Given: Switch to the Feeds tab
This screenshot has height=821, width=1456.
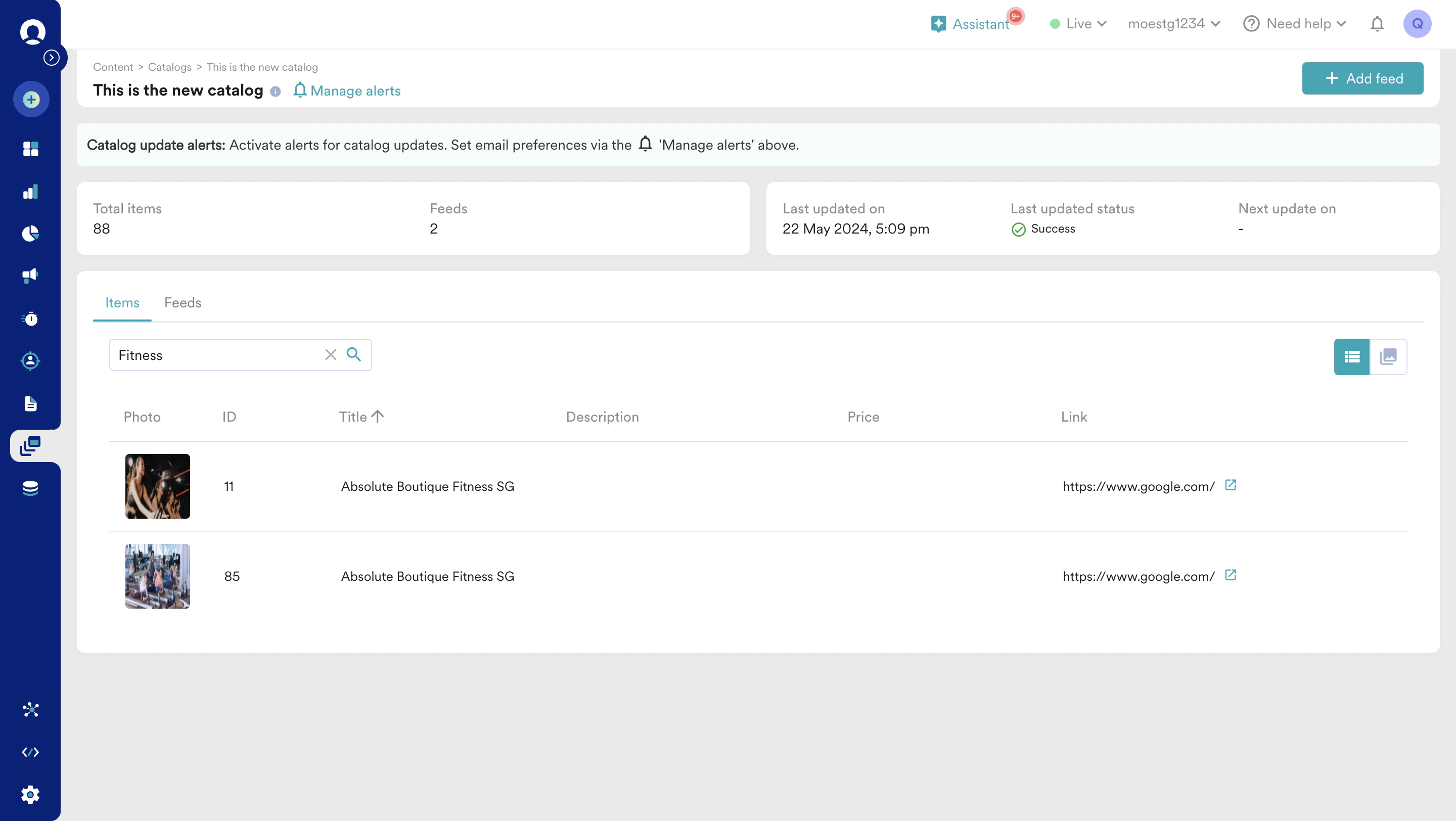Looking at the screenshot, I should 183,303.
